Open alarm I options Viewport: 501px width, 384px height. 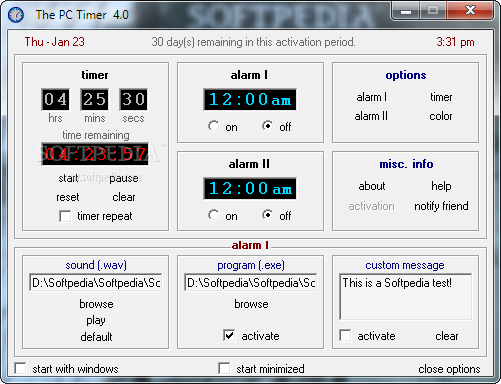click(x=372, y=97)
